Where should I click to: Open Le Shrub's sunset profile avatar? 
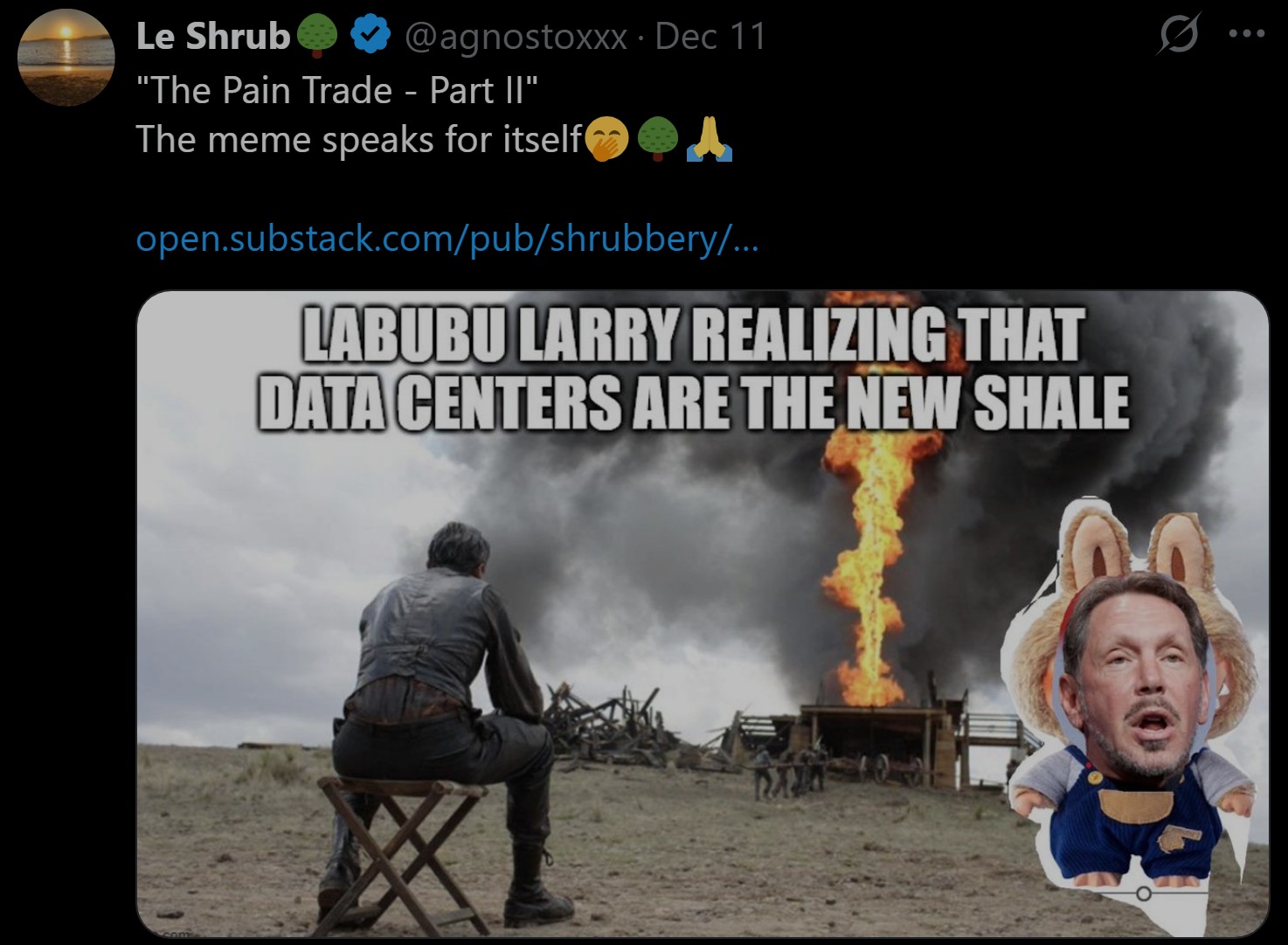click(x=66, y=58)
